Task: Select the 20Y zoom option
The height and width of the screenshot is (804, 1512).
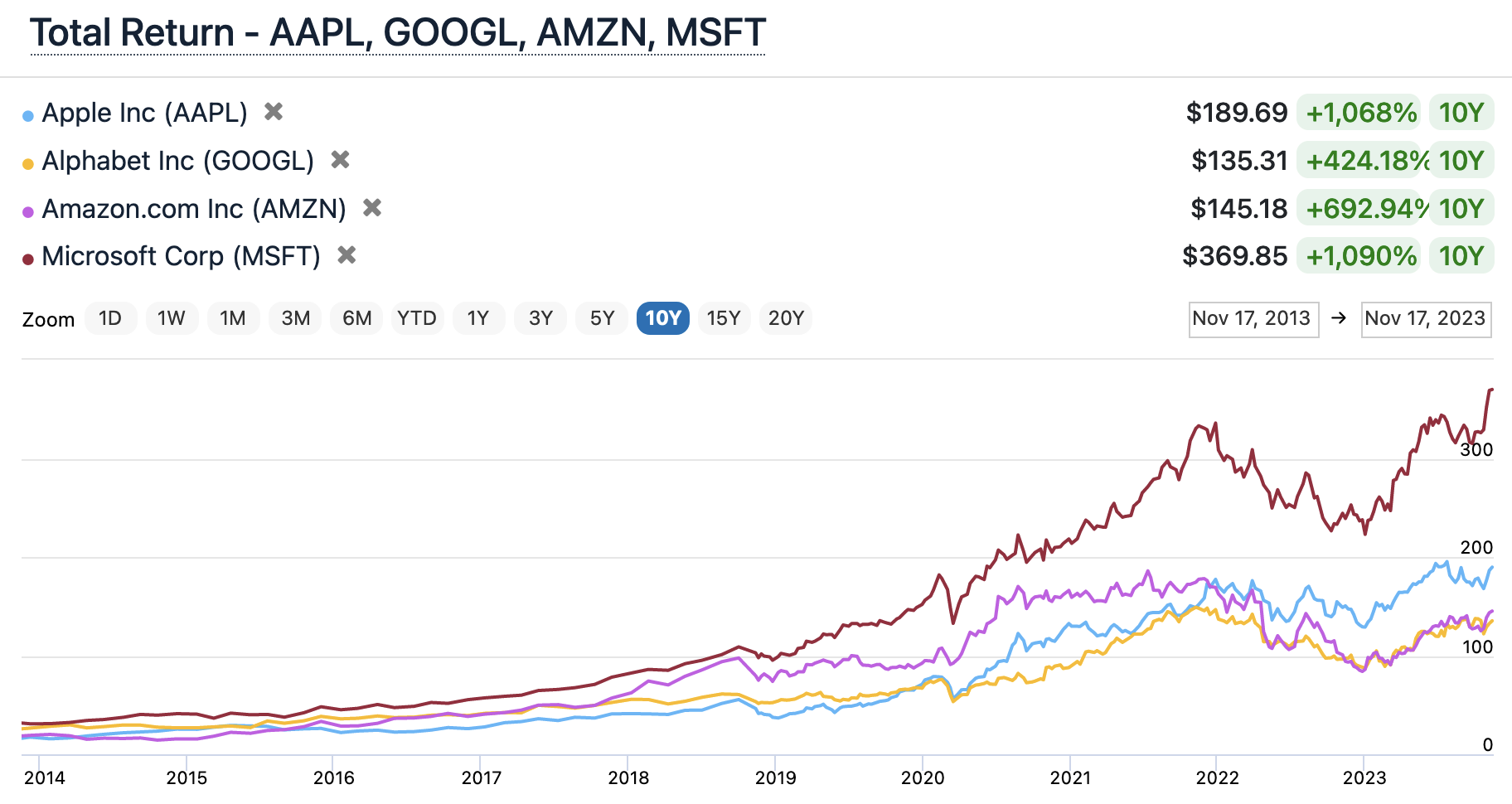Action: 785,317
